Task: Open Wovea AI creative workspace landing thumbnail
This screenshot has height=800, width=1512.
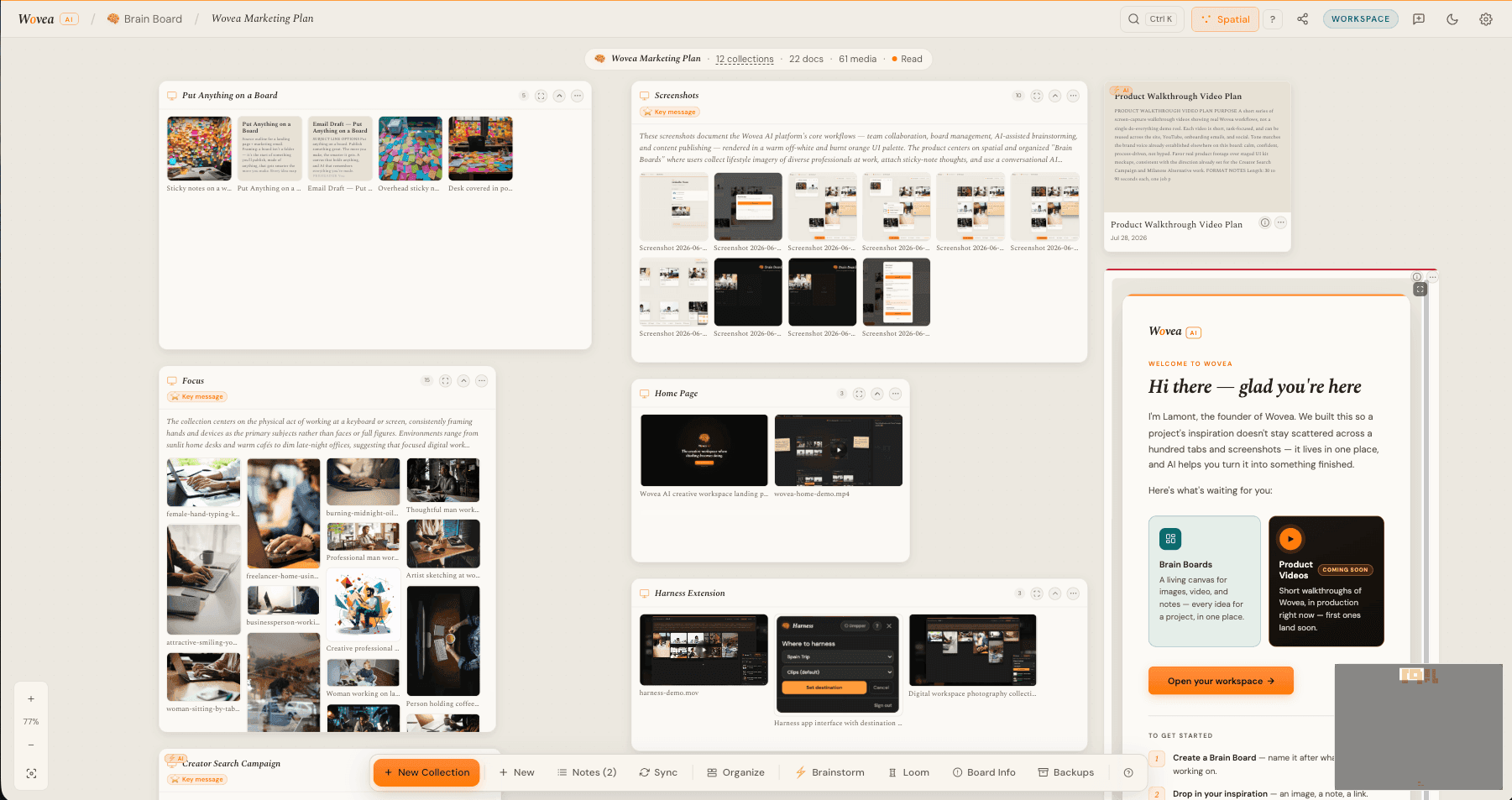Action: pos(704,450)
